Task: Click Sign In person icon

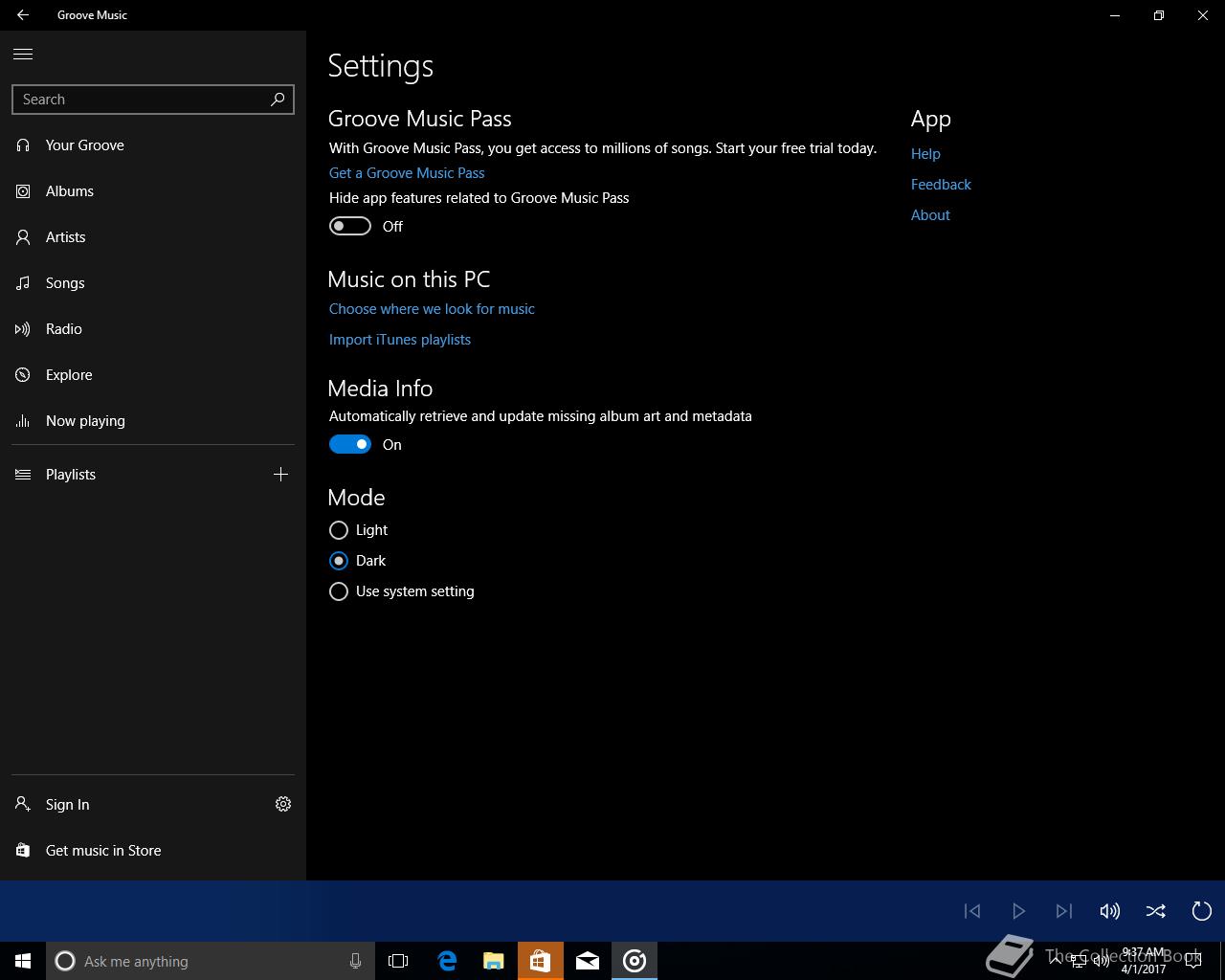Action: pyautogui.click(x=23, y=805)
